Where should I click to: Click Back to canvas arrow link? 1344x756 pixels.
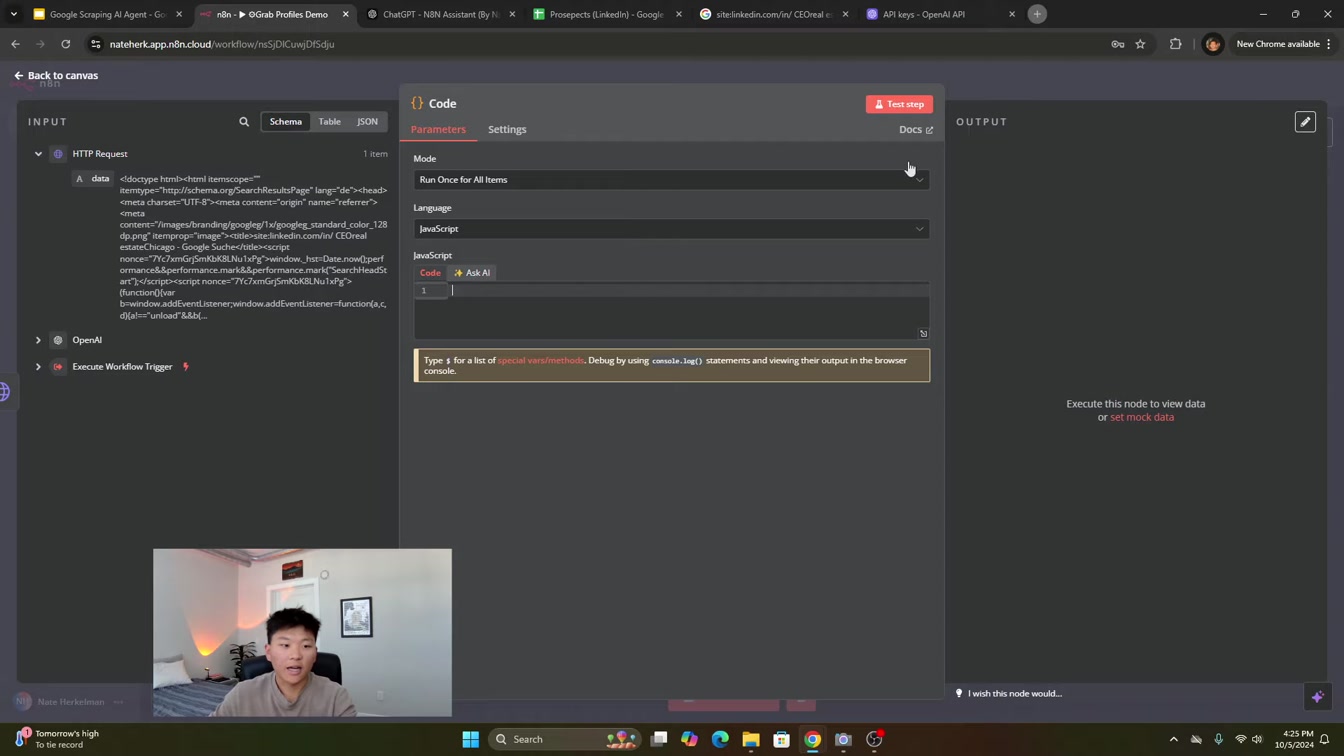pyautogui.click(x=56, y=75)
